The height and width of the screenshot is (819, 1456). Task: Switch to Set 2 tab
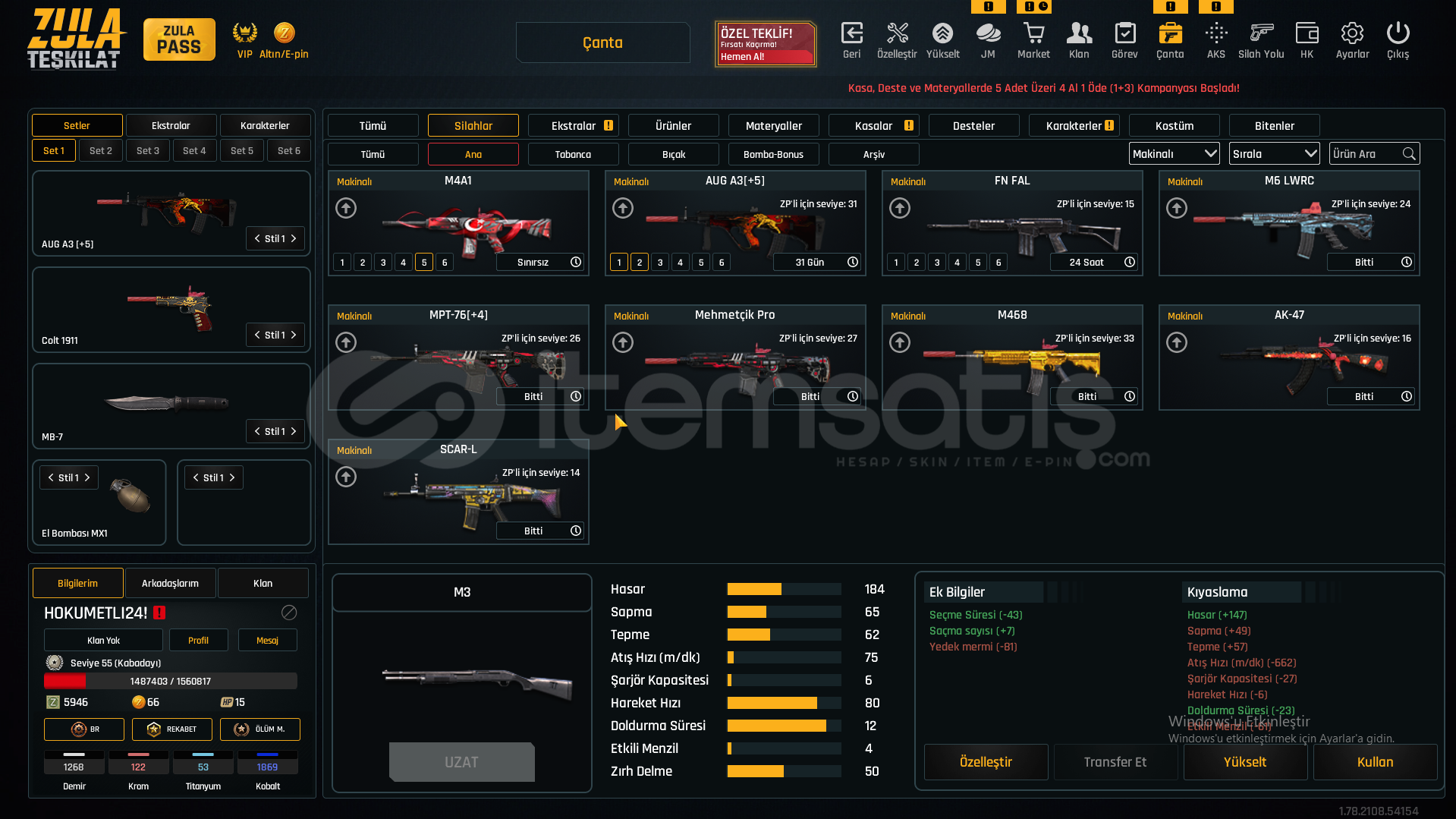(101, 150)
